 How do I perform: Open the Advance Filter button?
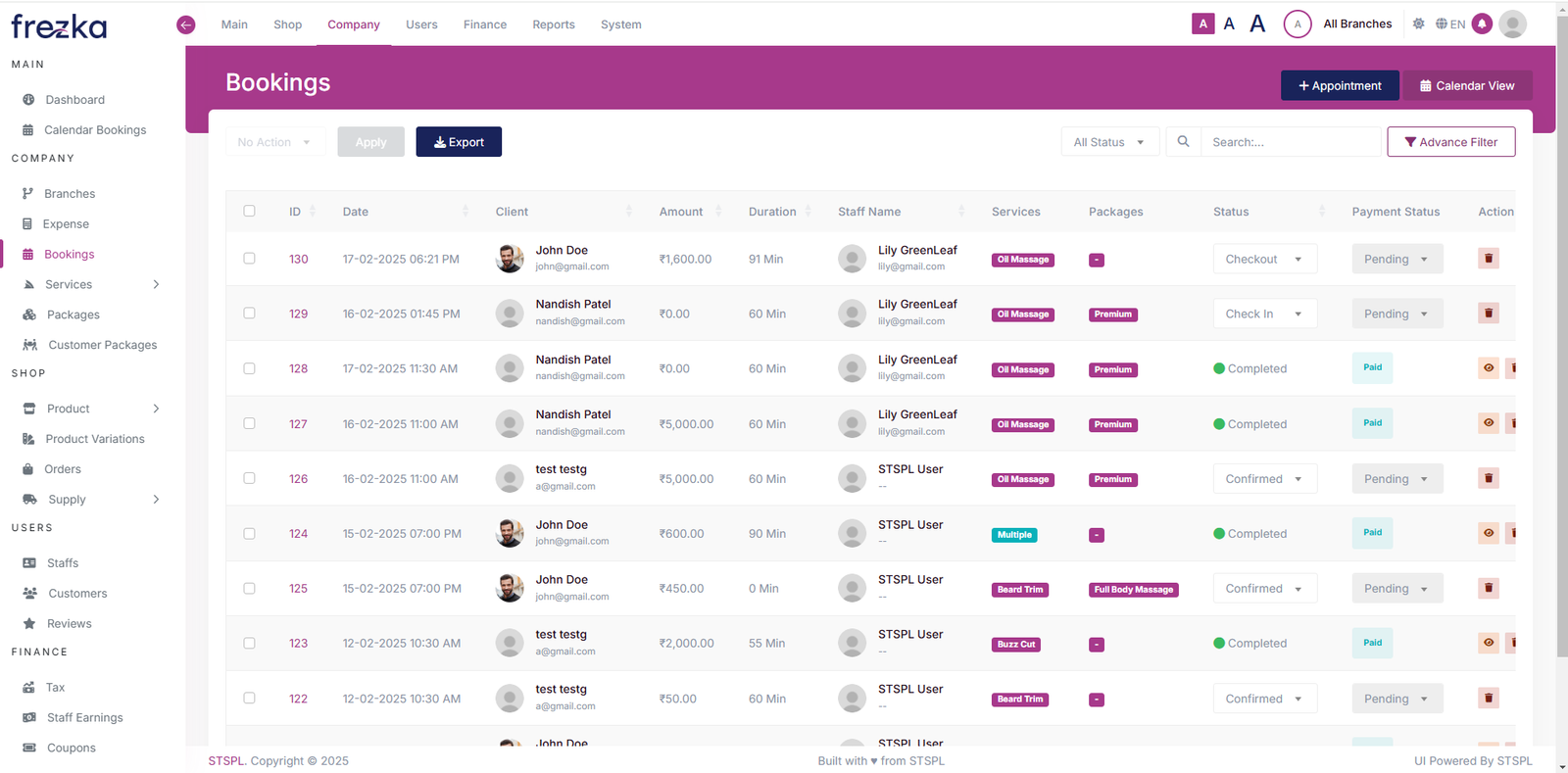pos(1450,142)
